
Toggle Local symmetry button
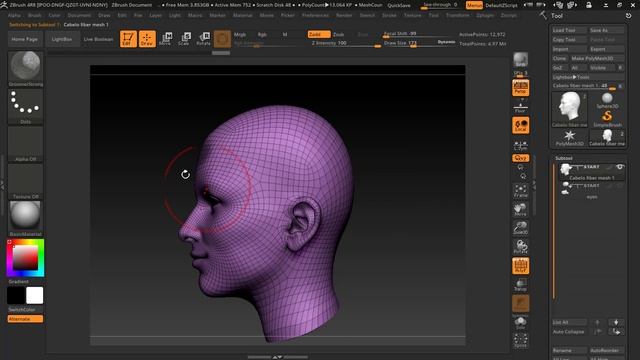tap(520, 125)
